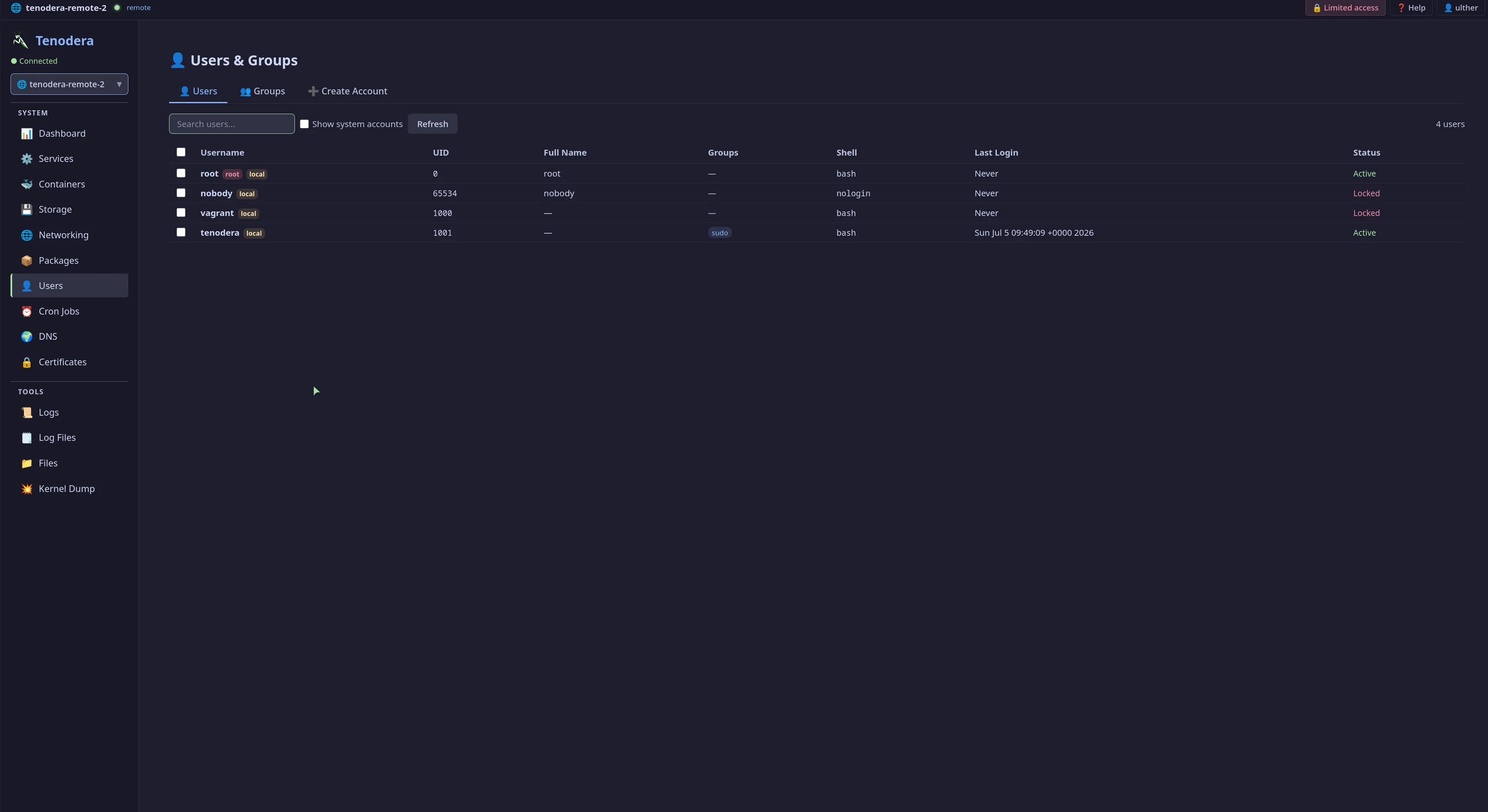Click the tenodera Active status
This screenshot has width=1488, height=812.
click(1364, 233)
